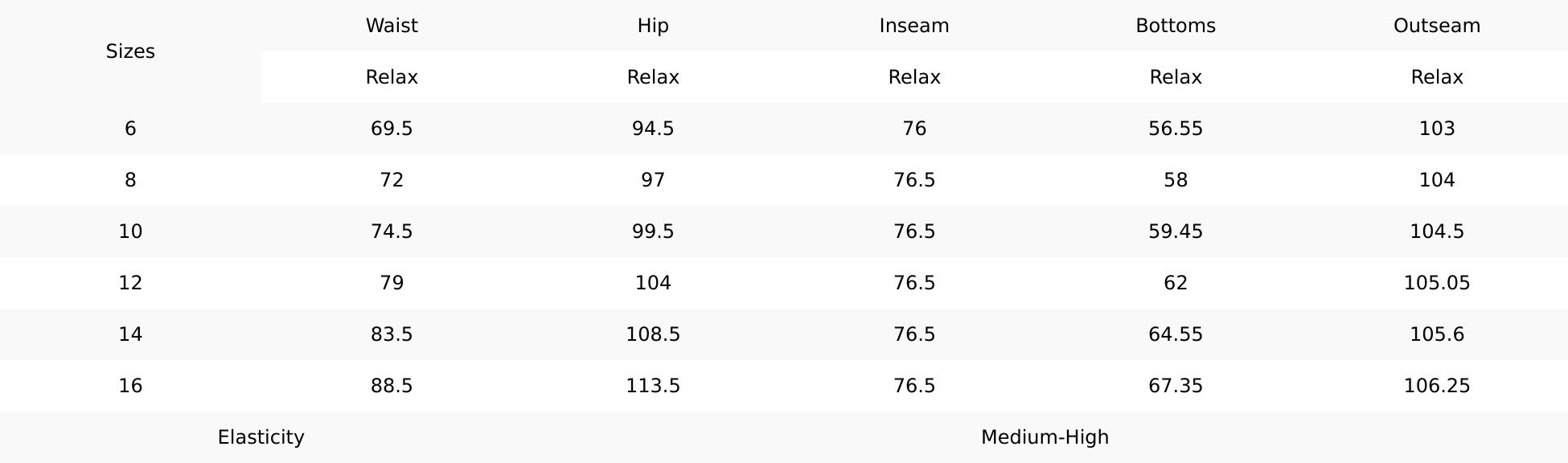Select waist value 69.5
This screenshot has width=1568, height=463.
click(392, 129)
